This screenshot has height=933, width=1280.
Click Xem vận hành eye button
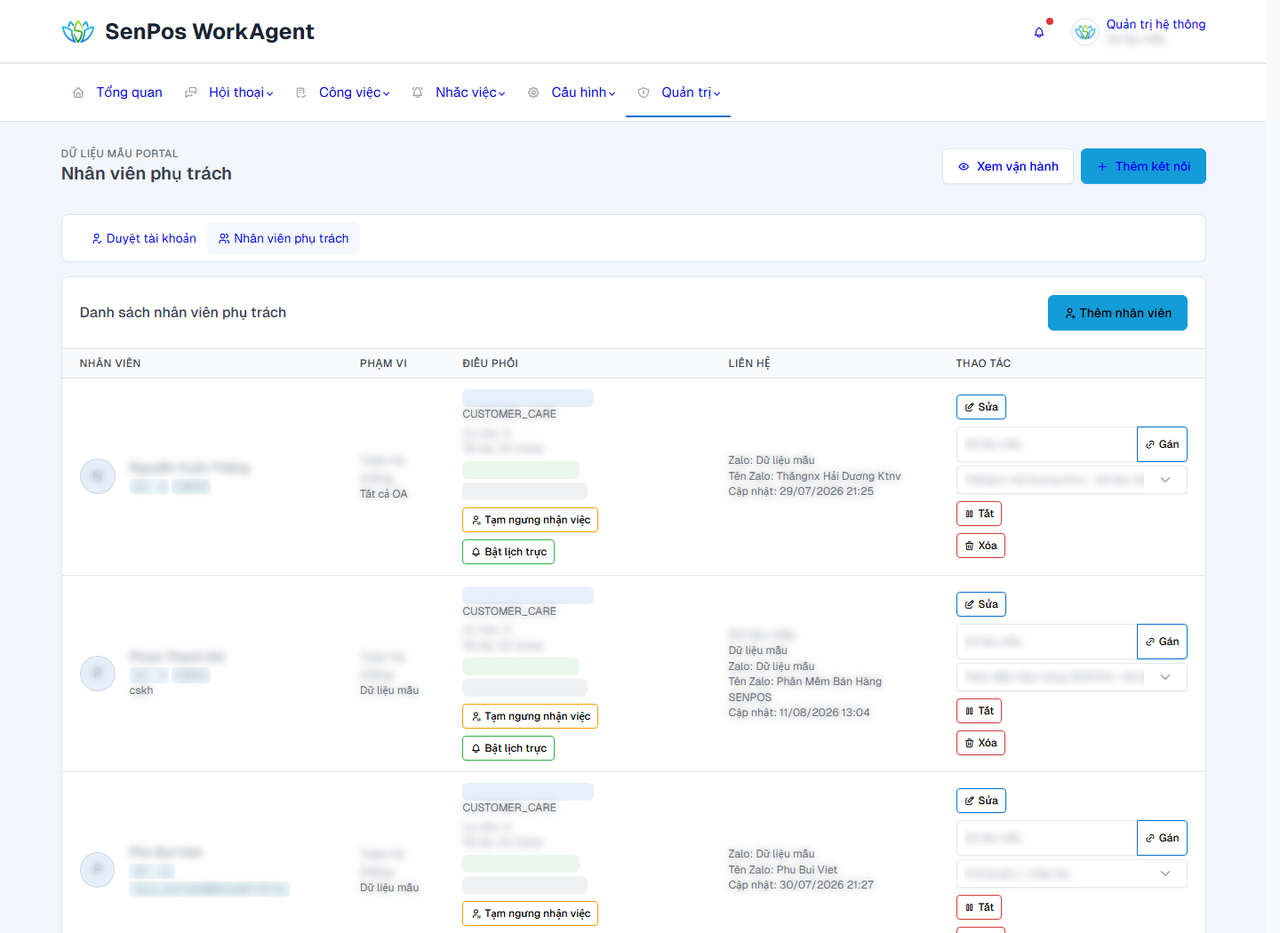[x=1008, y=166]
